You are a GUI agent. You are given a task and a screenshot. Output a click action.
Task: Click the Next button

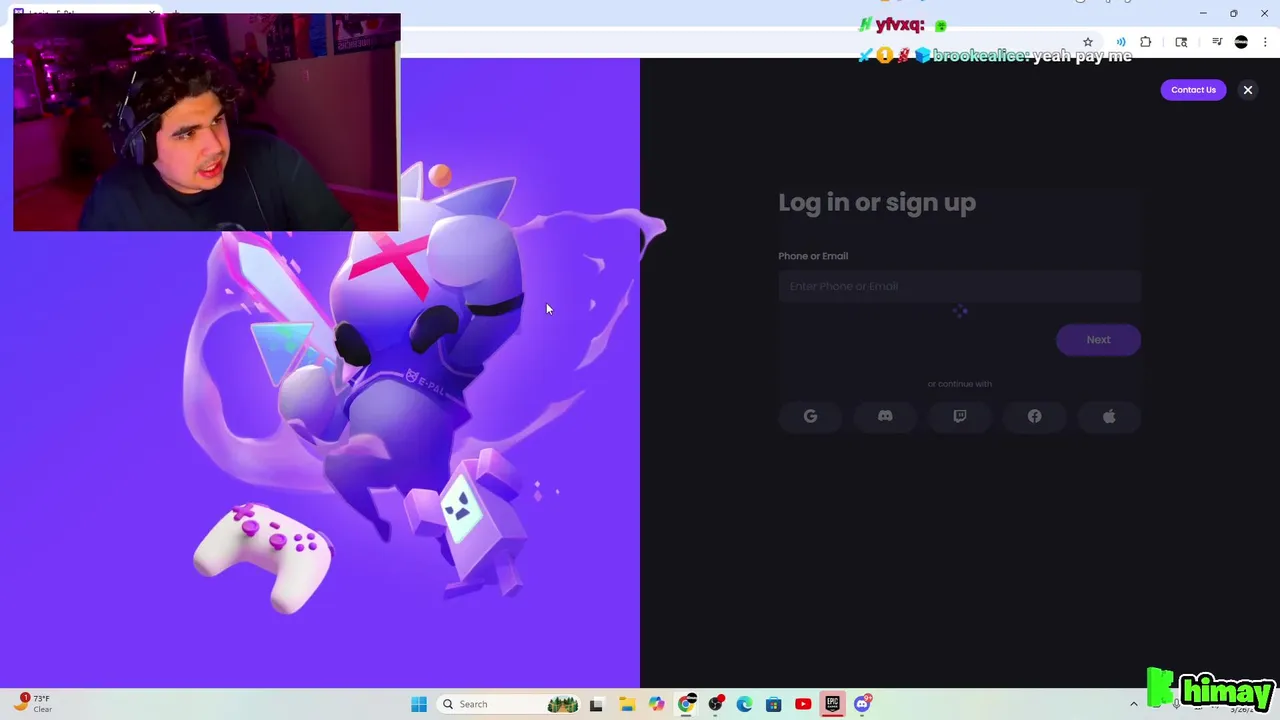point(1098,340)
